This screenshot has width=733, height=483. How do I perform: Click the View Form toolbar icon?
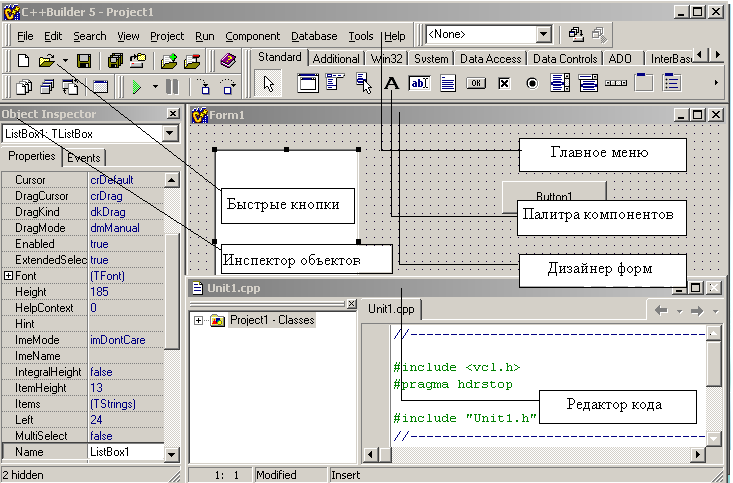tap(47, 87)
